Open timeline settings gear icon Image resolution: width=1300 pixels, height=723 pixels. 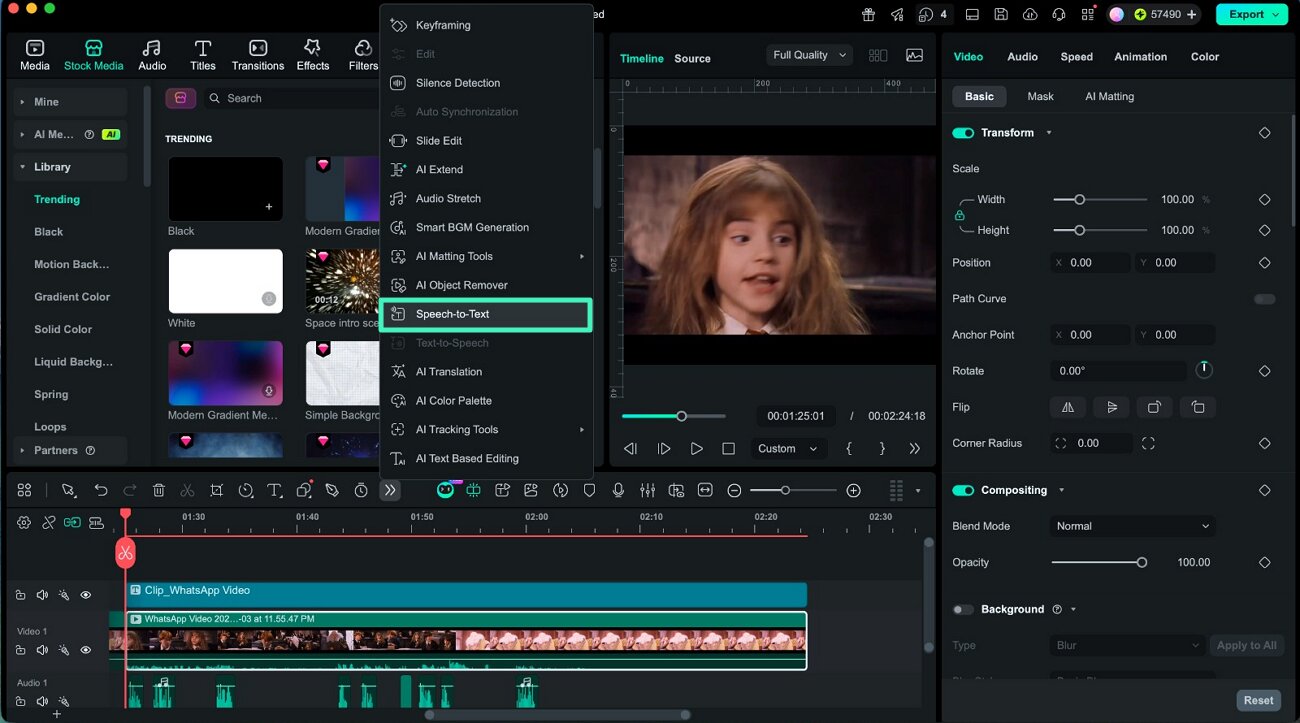pyautogui.click(x=24, y=522)
